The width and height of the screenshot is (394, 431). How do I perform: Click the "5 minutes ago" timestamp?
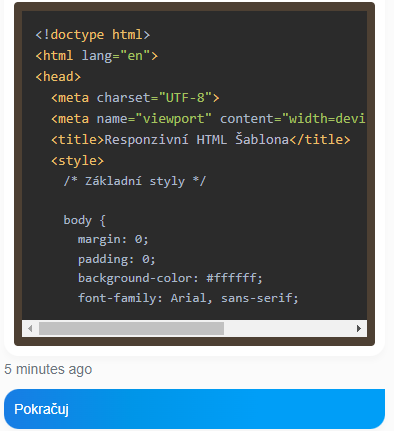(x=48, y=369)
